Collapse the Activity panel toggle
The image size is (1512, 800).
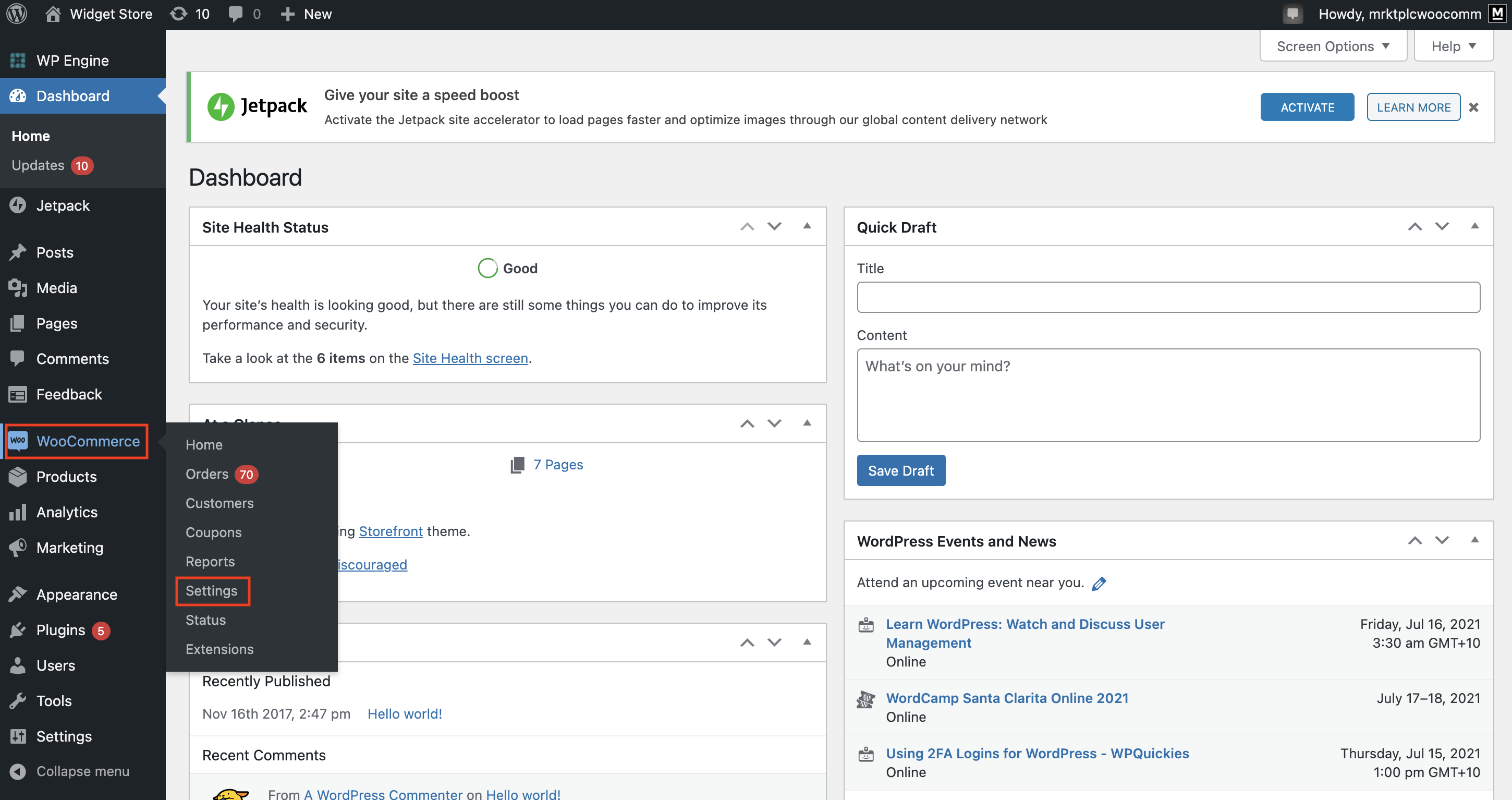[807, 642]
